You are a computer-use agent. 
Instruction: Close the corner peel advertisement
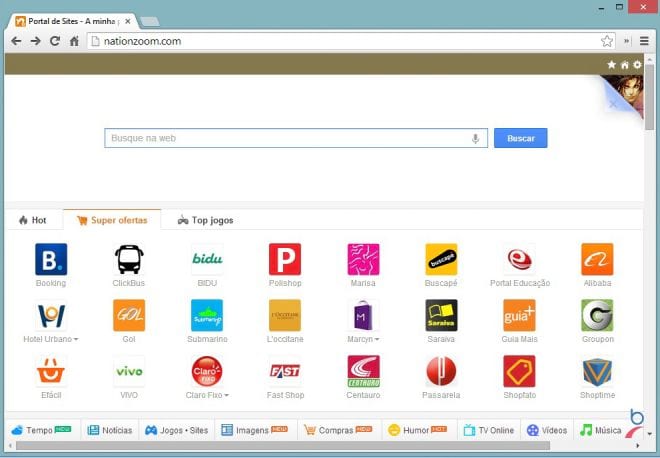[613, 104]
